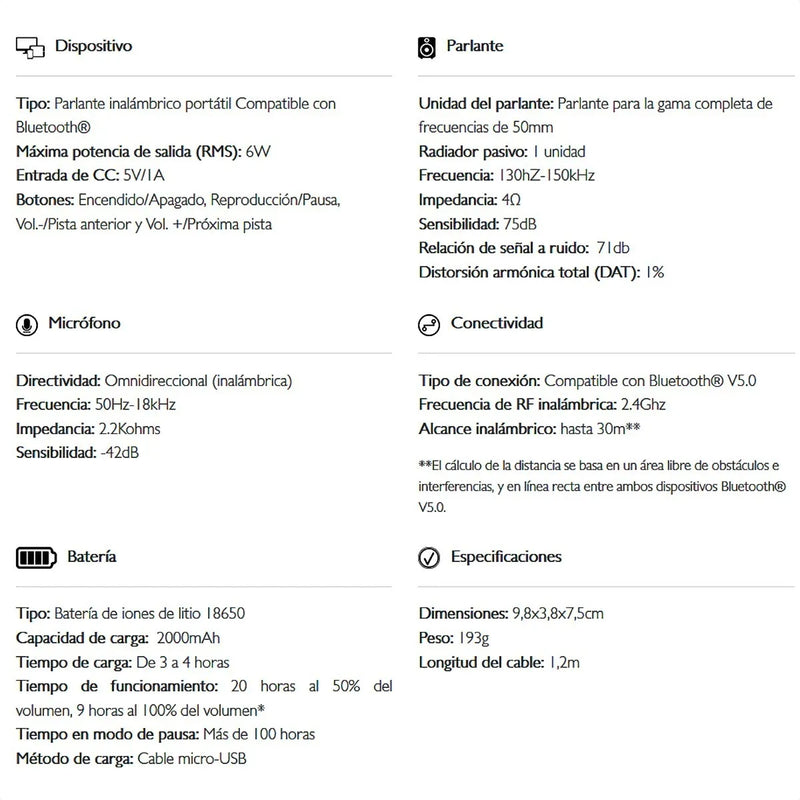
Task: Click the Especificaciones checkmark icon
Action: (x=428, y=557)
